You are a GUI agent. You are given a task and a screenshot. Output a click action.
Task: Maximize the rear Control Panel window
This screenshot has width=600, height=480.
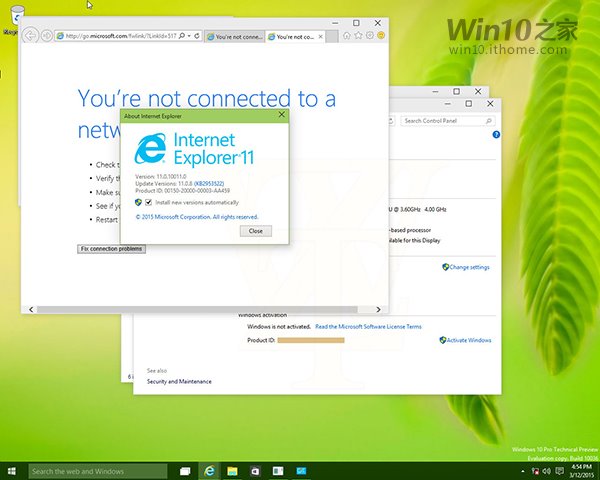click(457, 91)
